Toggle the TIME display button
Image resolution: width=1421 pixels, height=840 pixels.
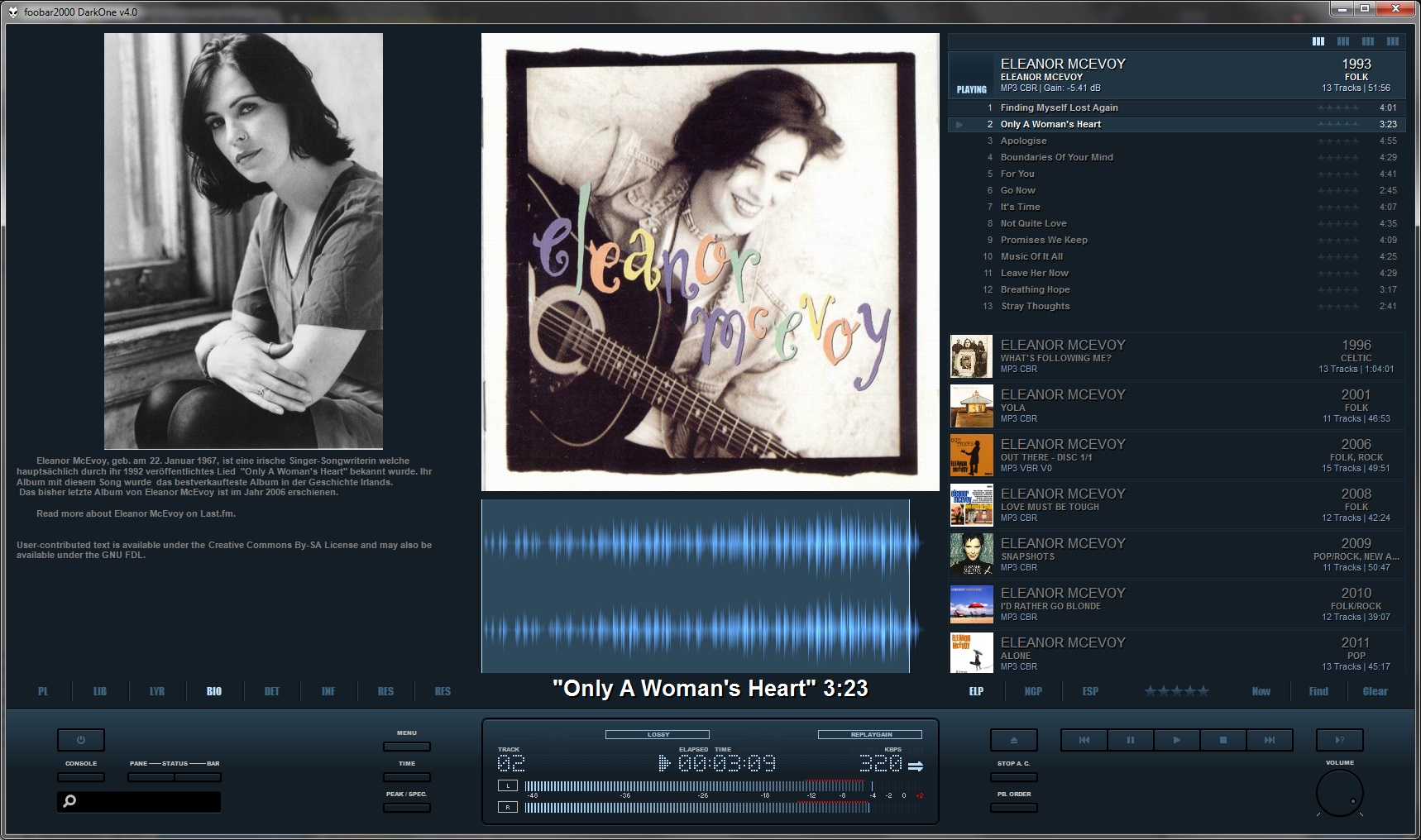(406, 777)
